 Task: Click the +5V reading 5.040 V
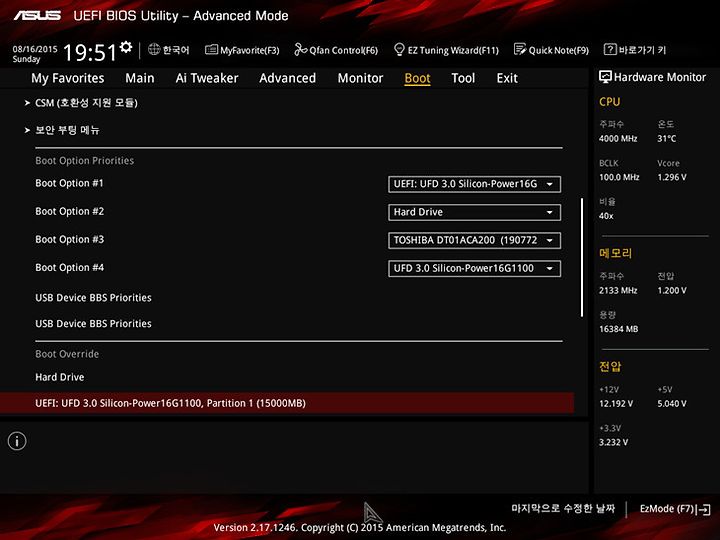672,404
